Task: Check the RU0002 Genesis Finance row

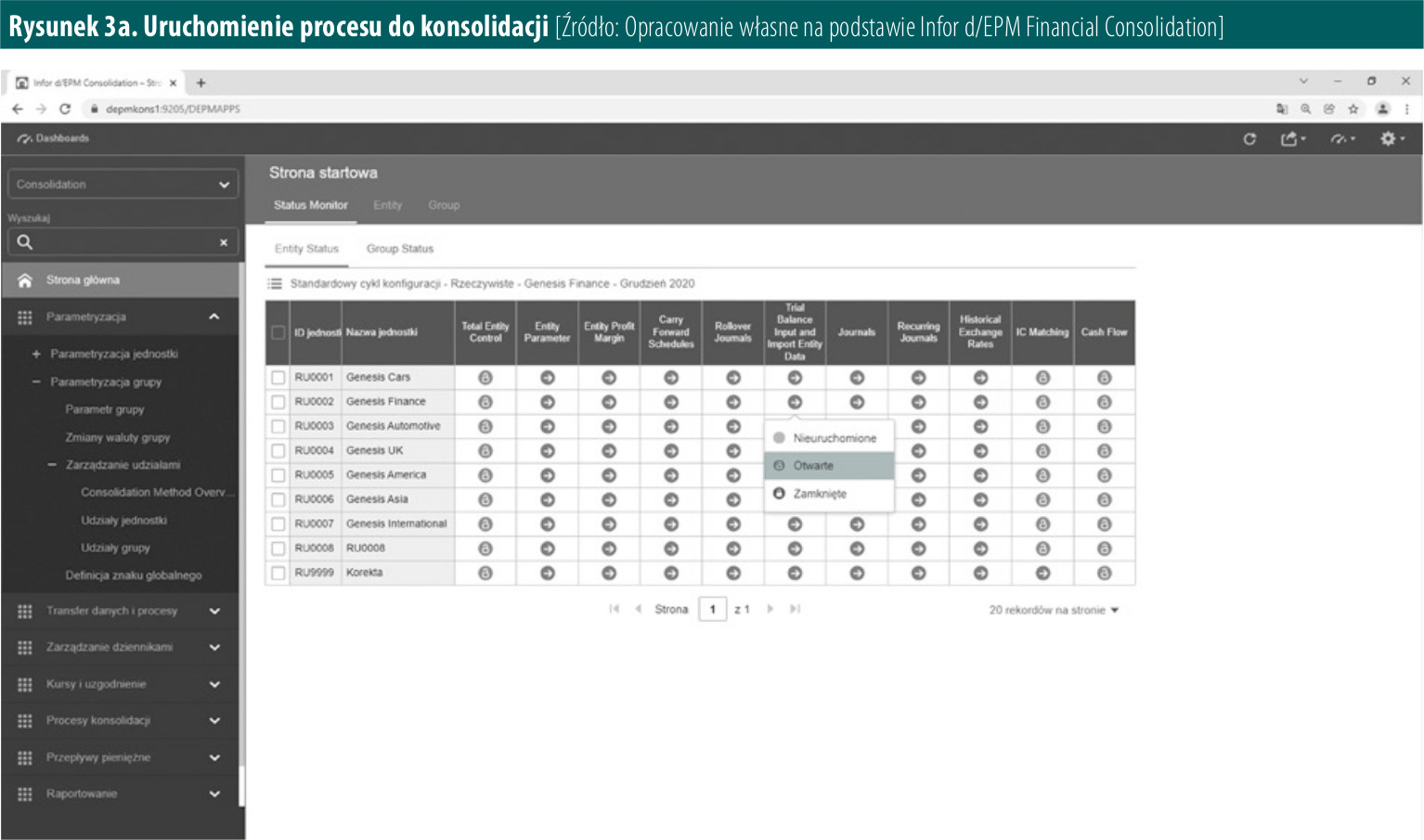Action: 278,402
